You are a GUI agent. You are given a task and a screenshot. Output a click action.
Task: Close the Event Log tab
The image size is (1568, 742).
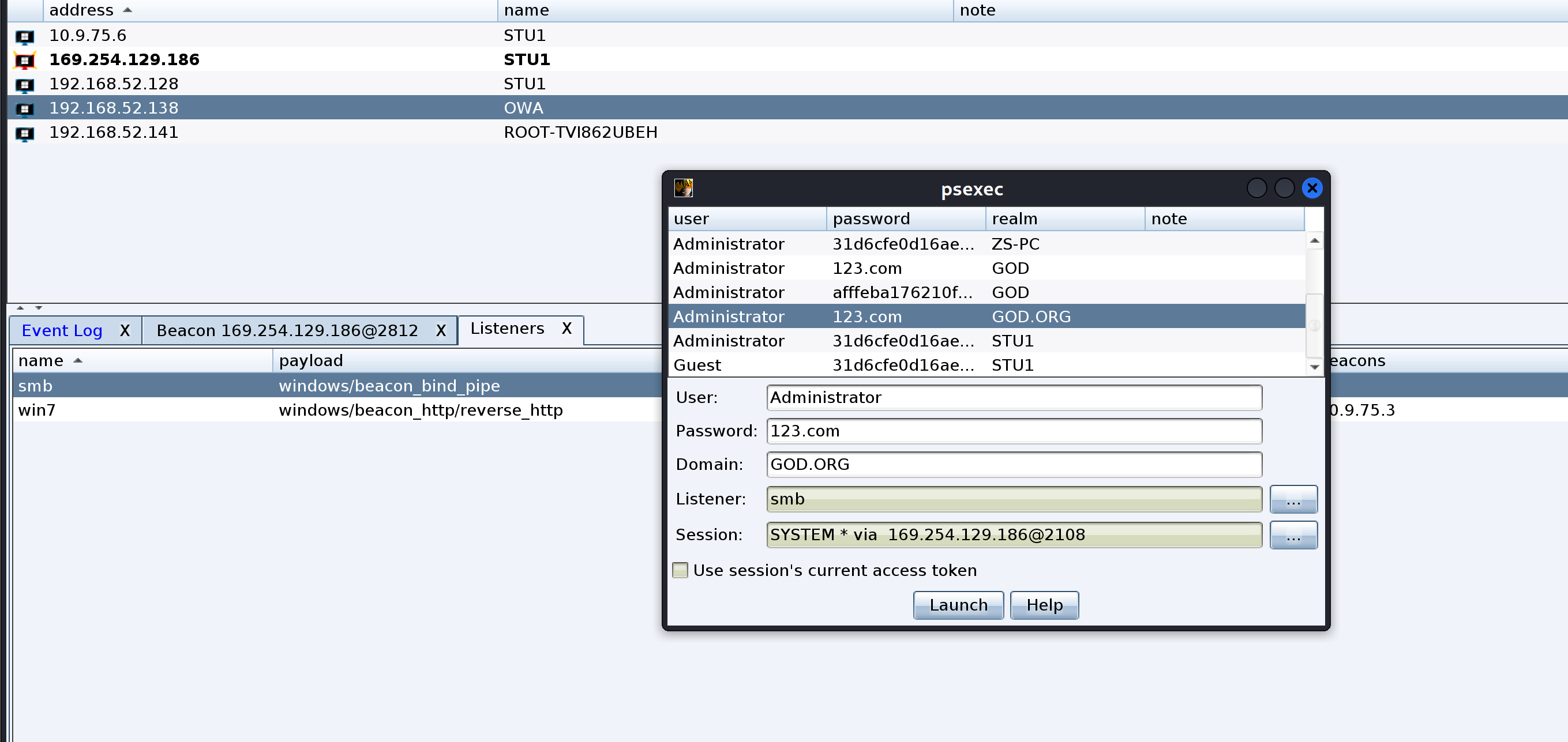125,330
